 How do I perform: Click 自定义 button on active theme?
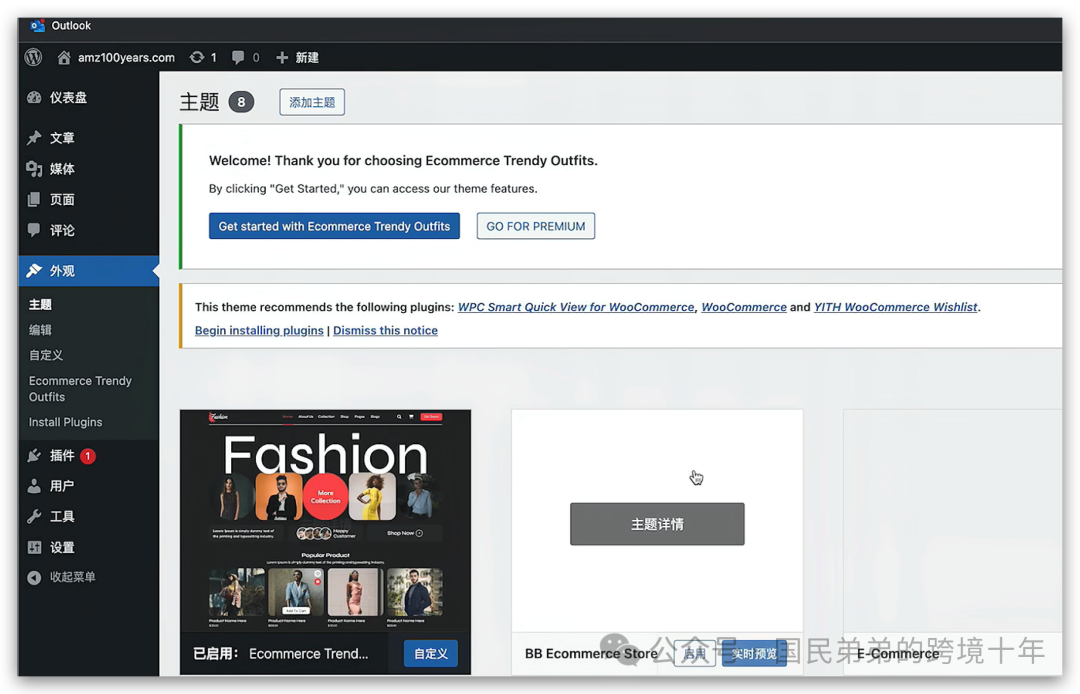point(430,653)
